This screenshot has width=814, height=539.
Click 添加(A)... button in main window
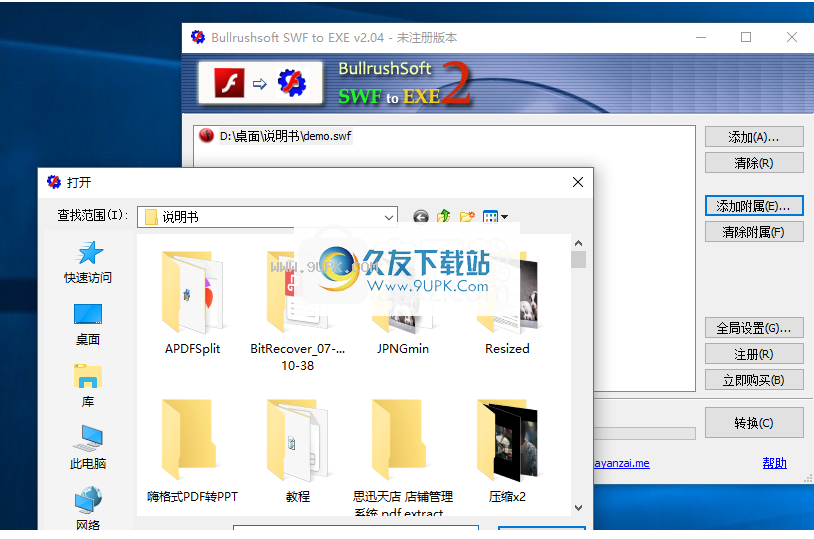754,137
